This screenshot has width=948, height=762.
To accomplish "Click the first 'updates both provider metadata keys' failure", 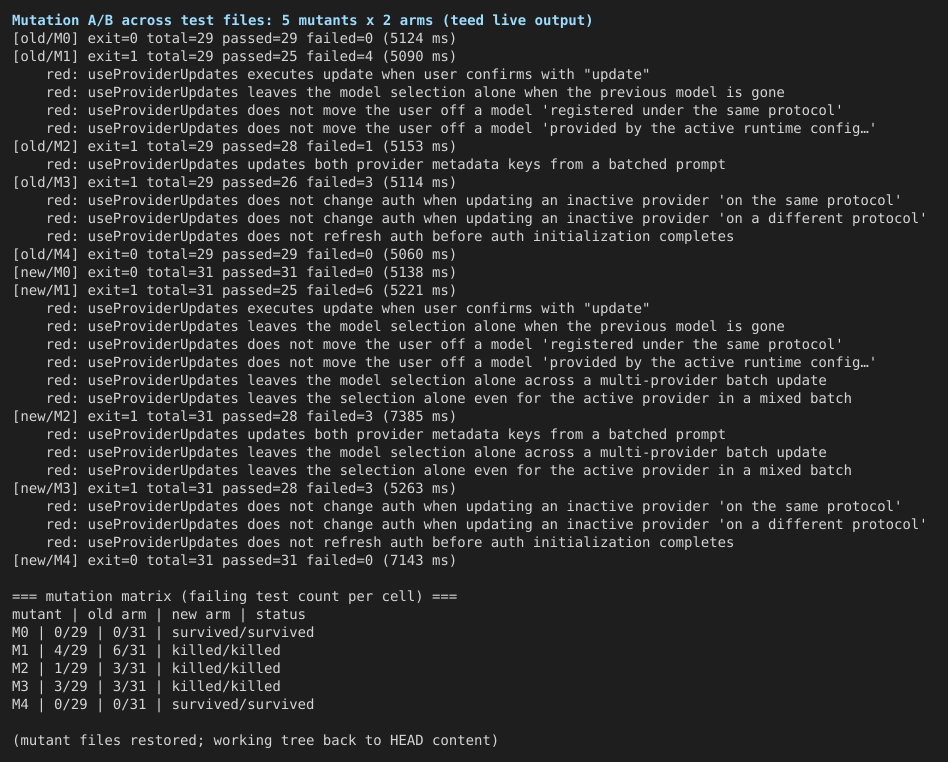I will [386, 164].
